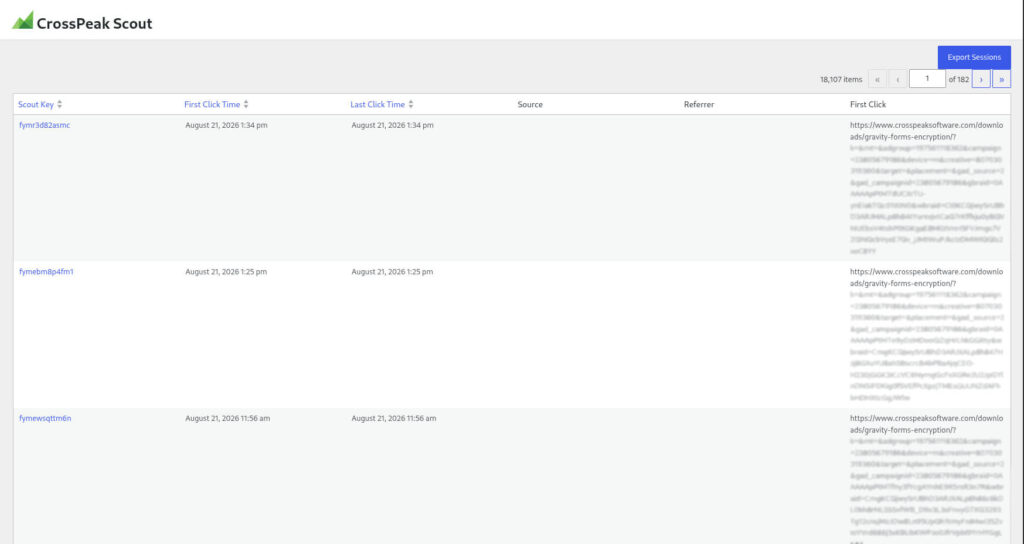Click the 18,107 items count

(x=841, y=80)
